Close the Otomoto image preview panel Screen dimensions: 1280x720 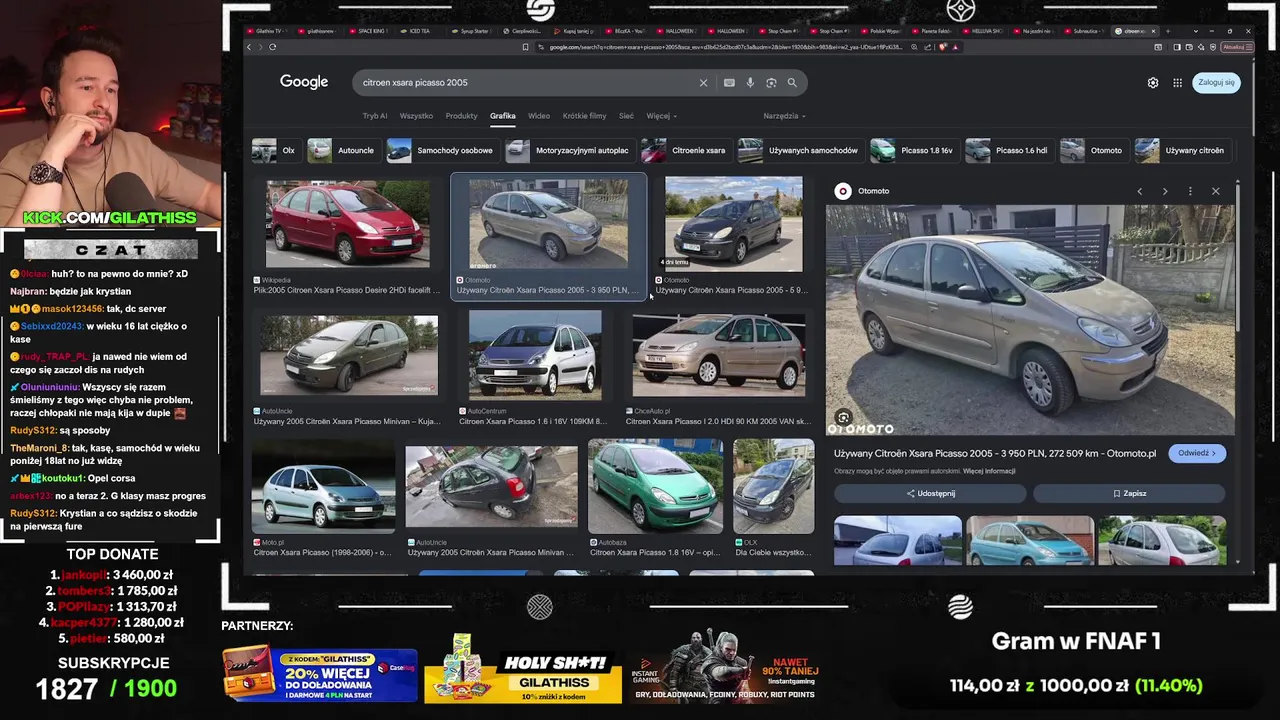pos(1216,191)
